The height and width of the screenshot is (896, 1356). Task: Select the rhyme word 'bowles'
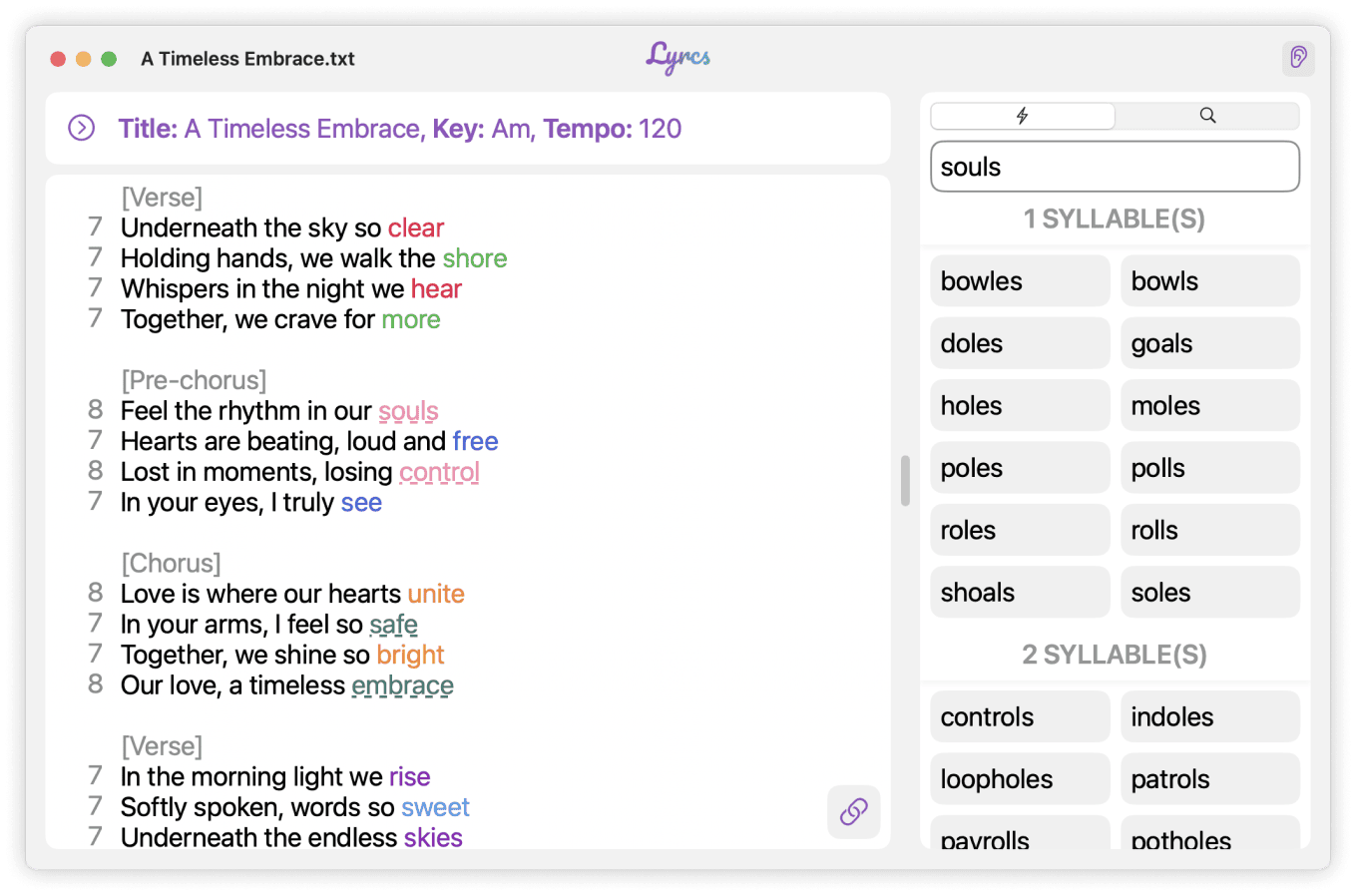pos(1019,281)
